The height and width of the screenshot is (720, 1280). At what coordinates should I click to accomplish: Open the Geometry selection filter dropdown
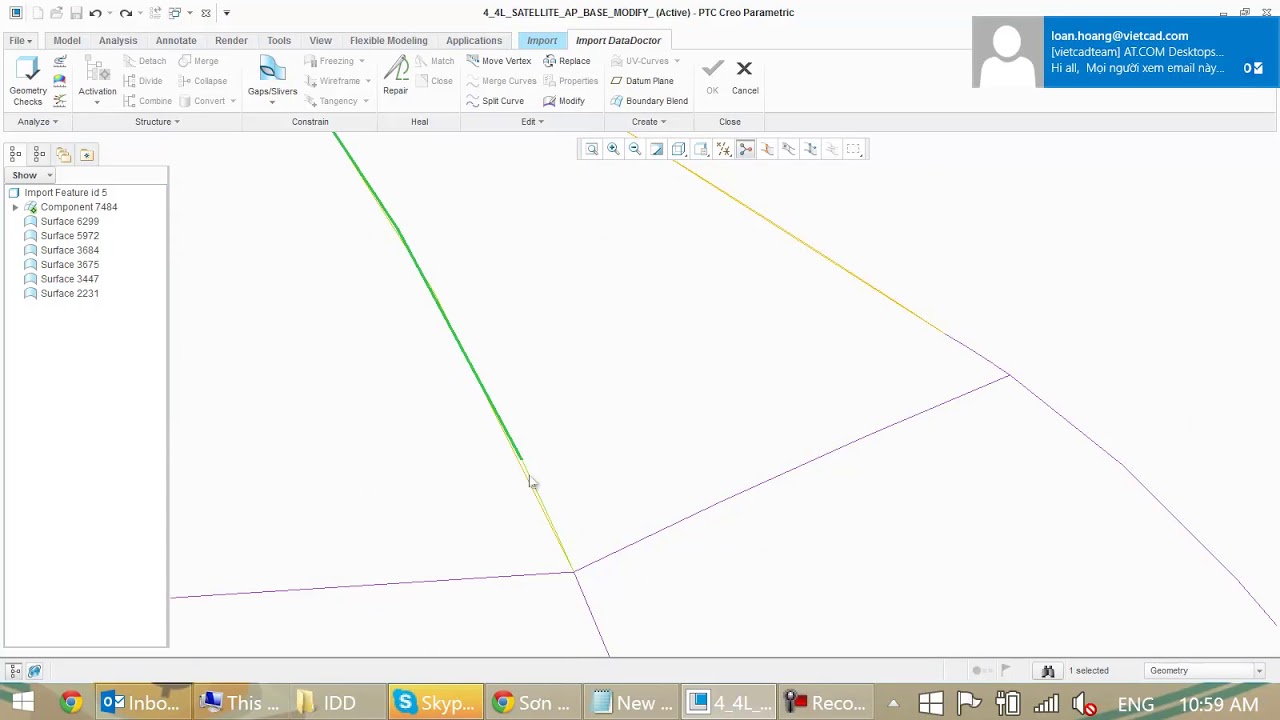click(1204, 671)
